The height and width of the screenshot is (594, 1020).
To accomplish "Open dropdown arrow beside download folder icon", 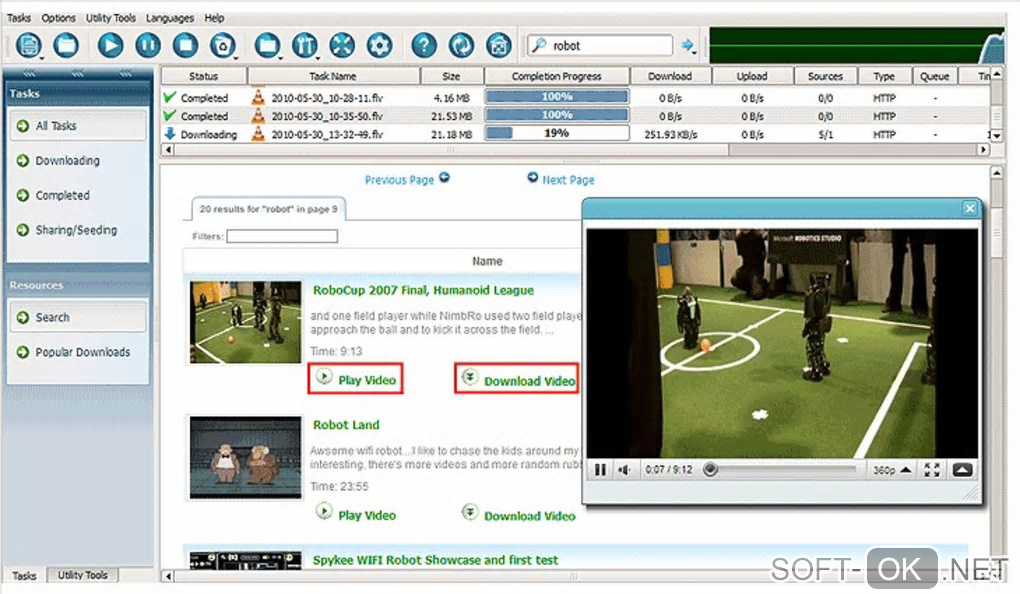I will click(x=281, y=59).
